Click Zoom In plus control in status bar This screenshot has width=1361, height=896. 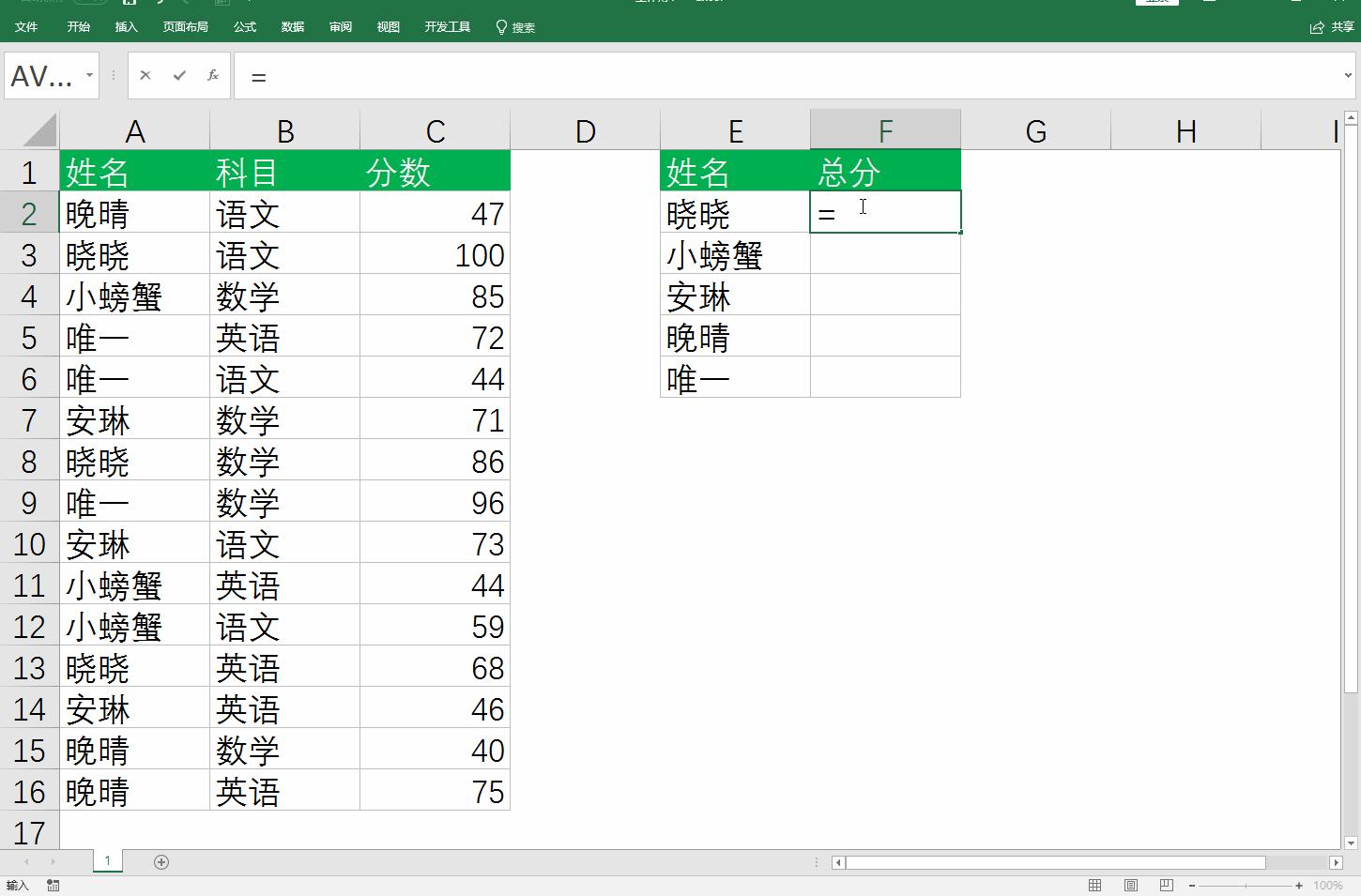pos(1300,885)
